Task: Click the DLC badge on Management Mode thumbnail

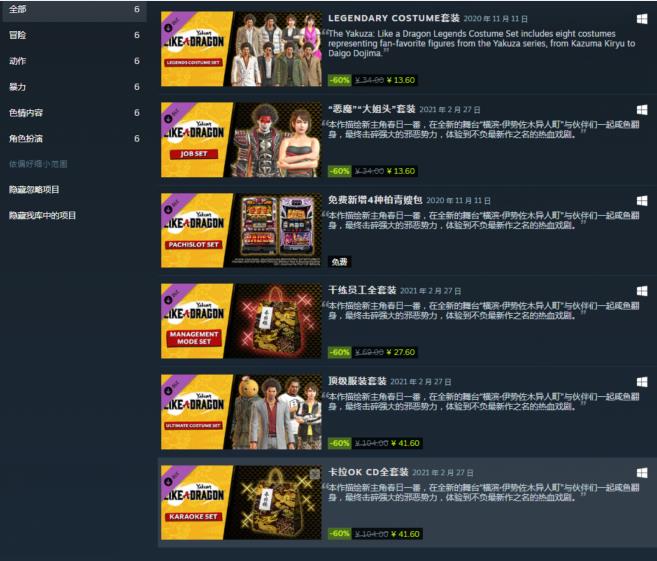Action: coord(173,298)
